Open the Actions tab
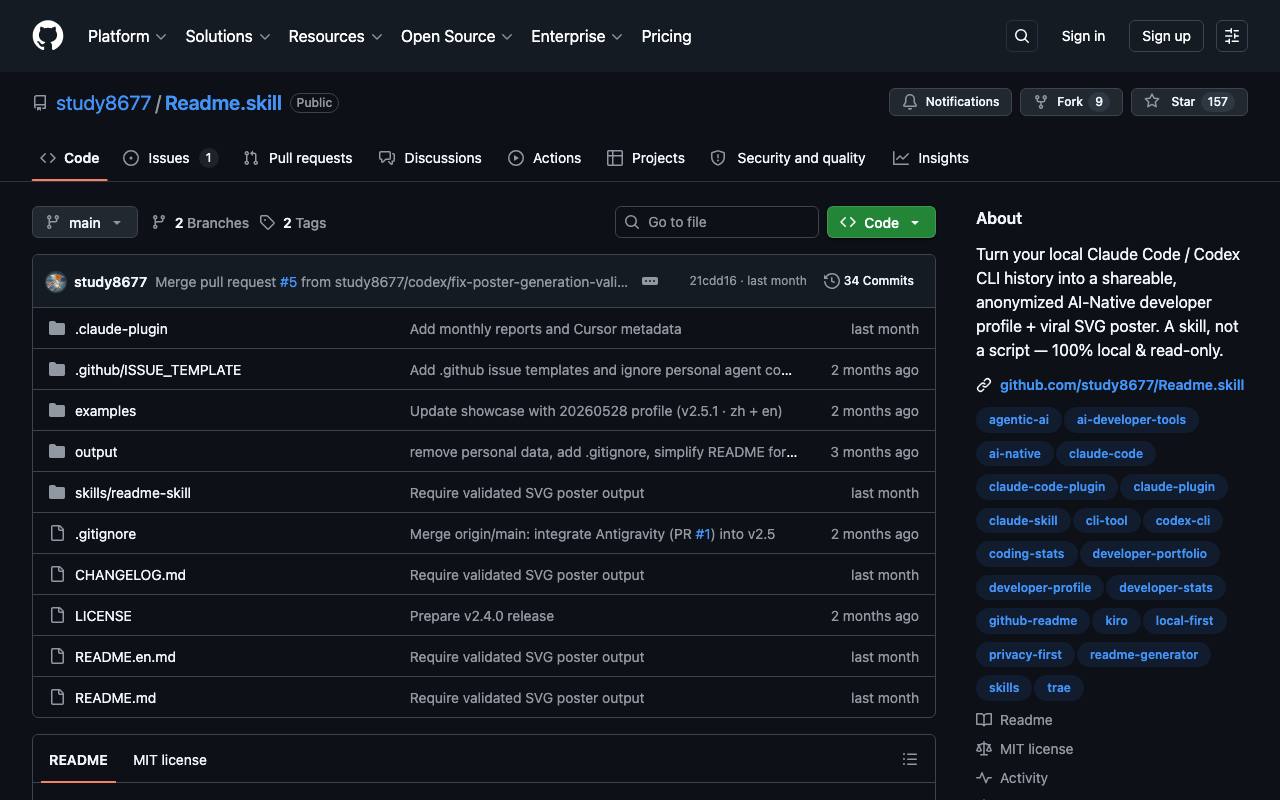The width and height of the screenshot is (1280, 800). (544, 158)
